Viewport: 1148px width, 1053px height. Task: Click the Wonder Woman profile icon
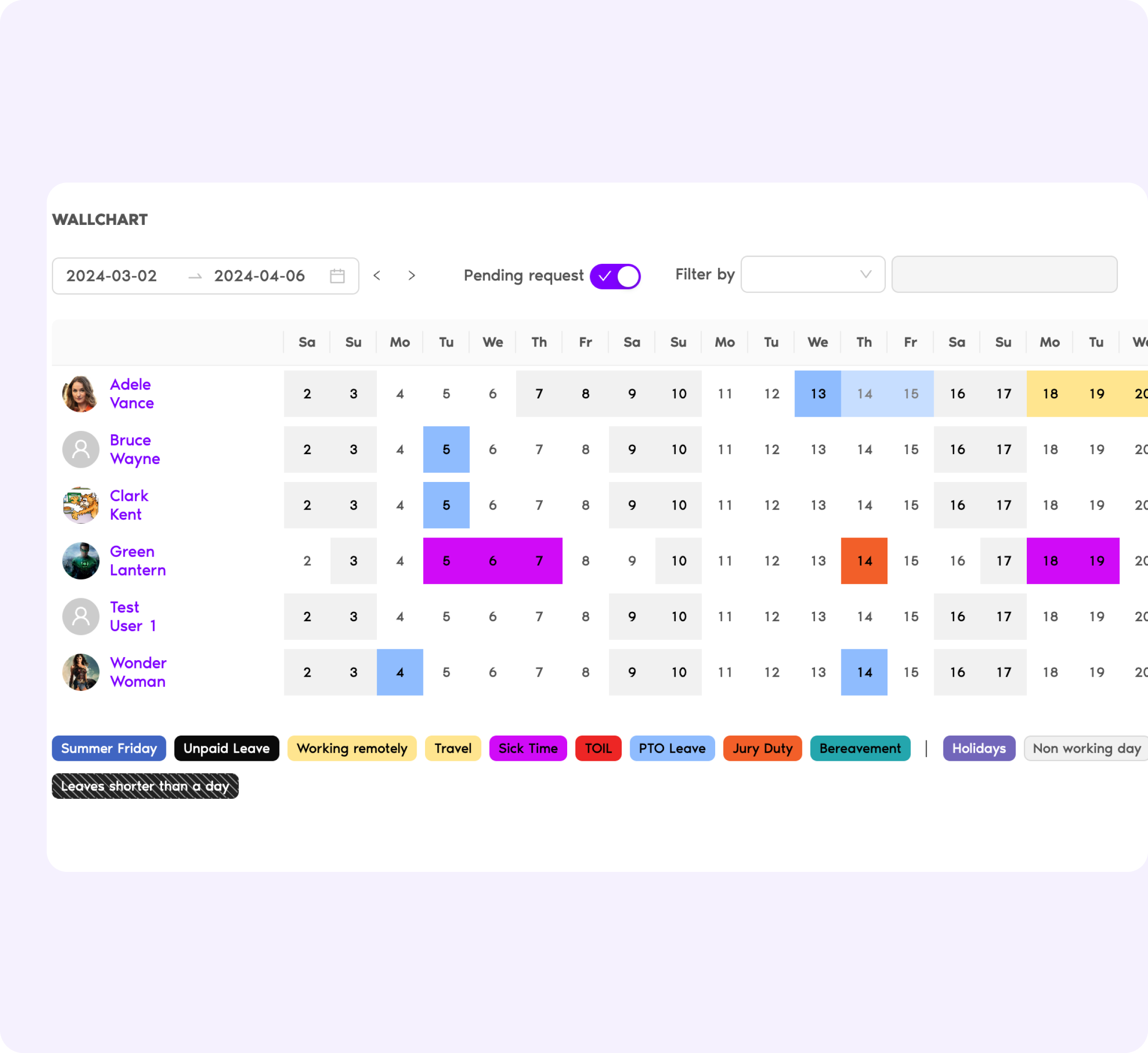[80, 672]
